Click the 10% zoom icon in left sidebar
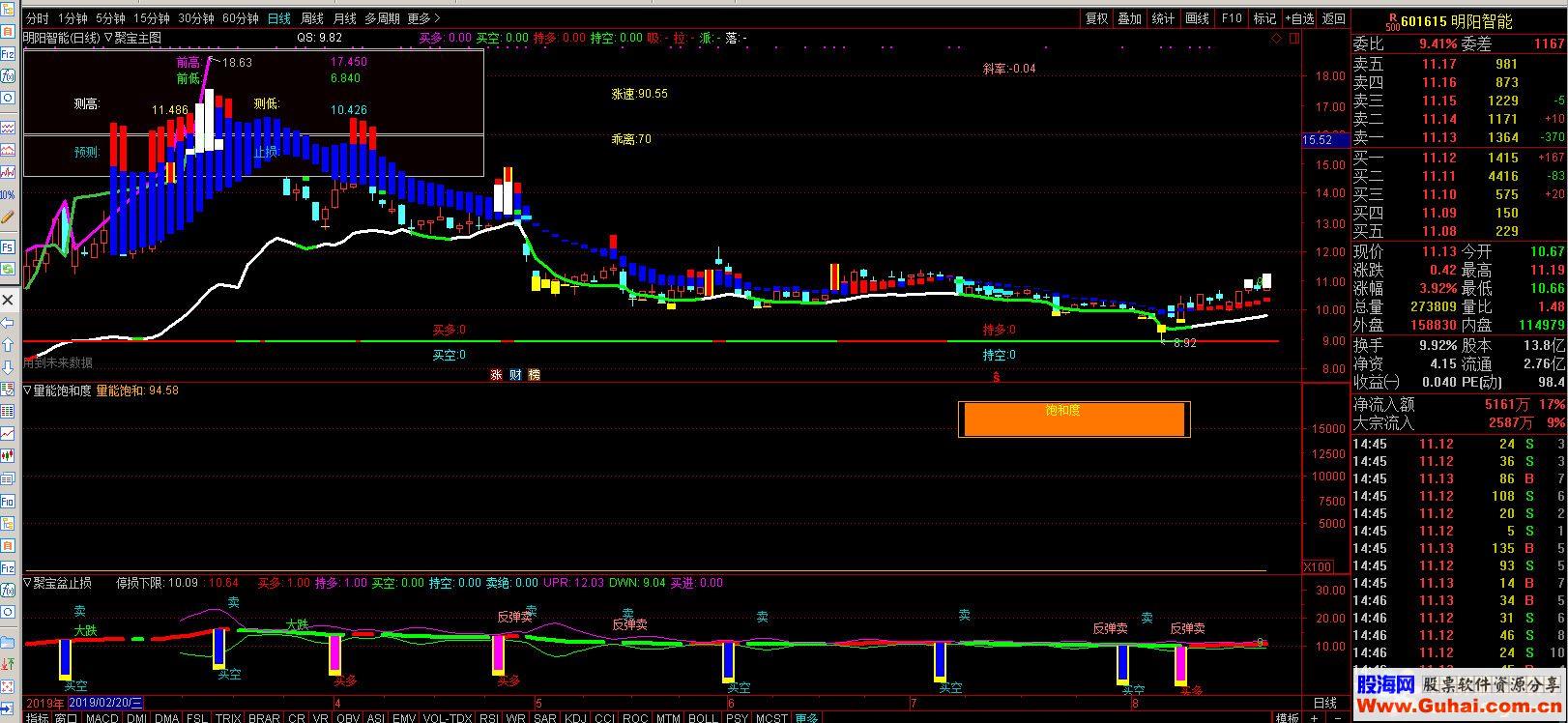1568x723 pixels. (8, 194)
